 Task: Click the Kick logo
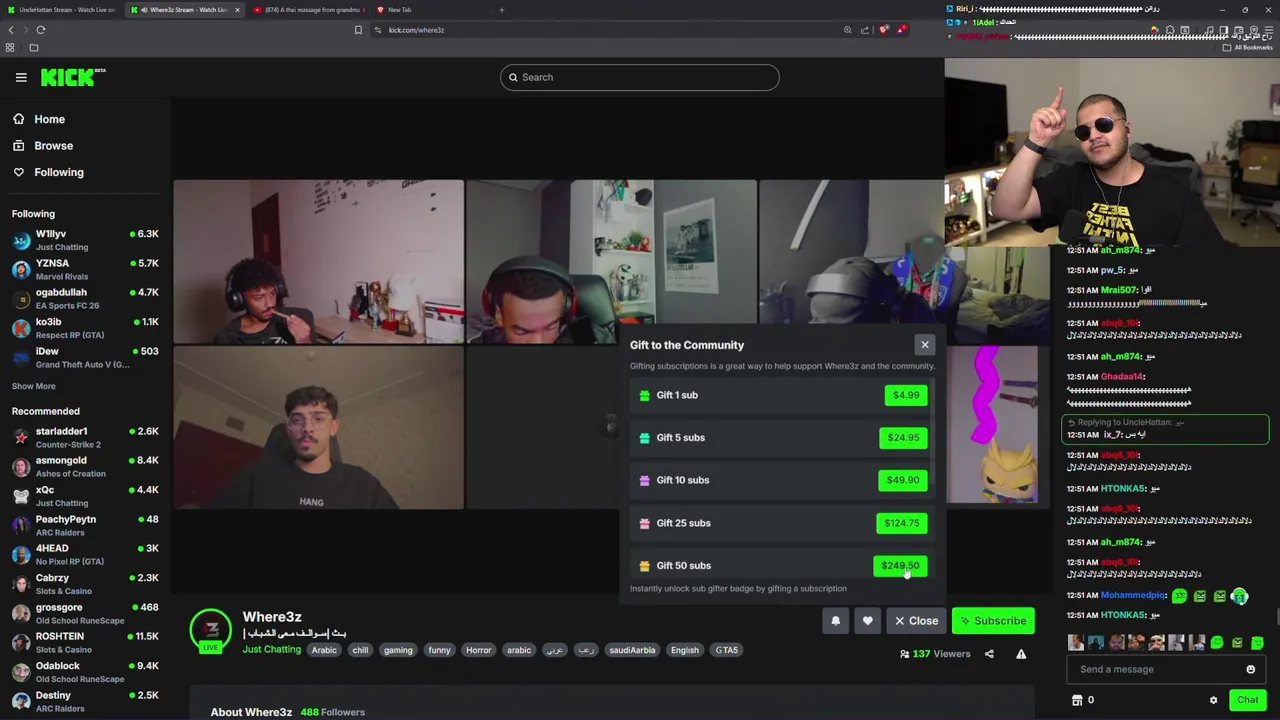coord(73,77)
